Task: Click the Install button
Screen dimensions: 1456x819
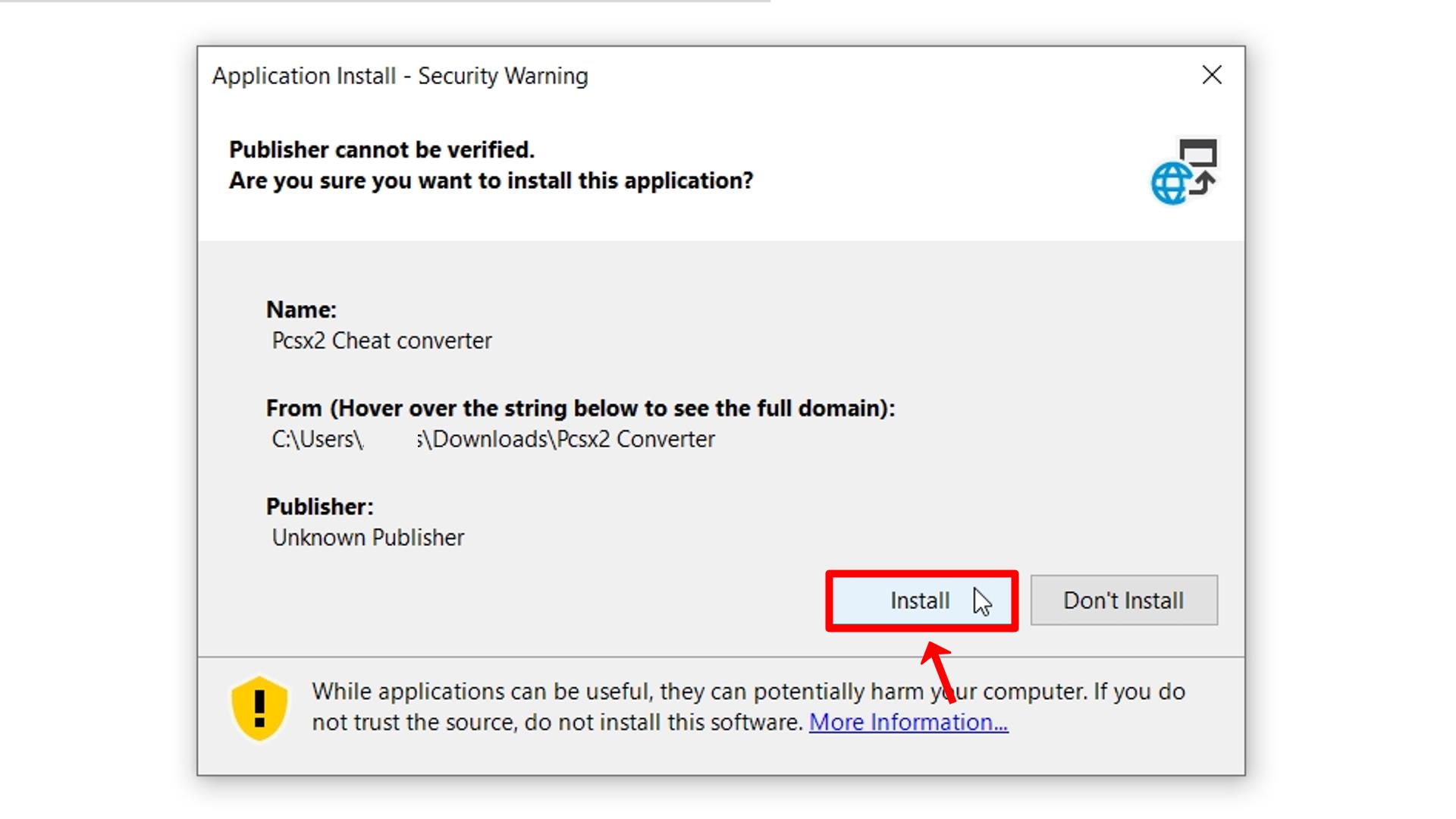Action: 921,601
